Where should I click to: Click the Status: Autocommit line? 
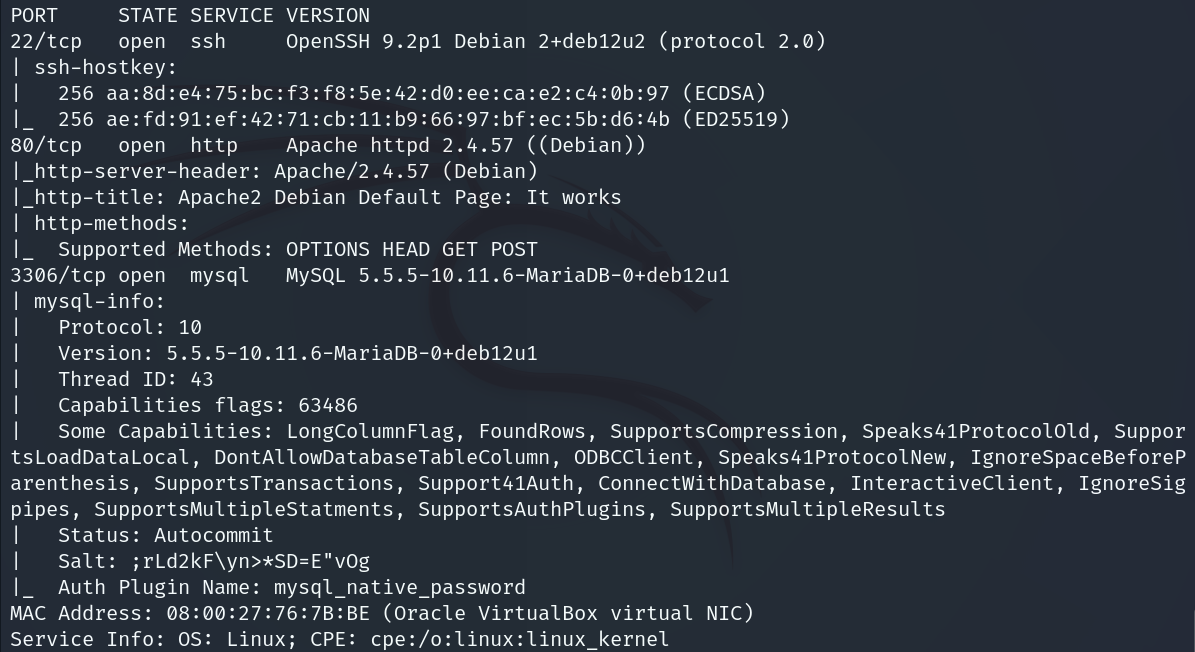(x=165, y=536)
